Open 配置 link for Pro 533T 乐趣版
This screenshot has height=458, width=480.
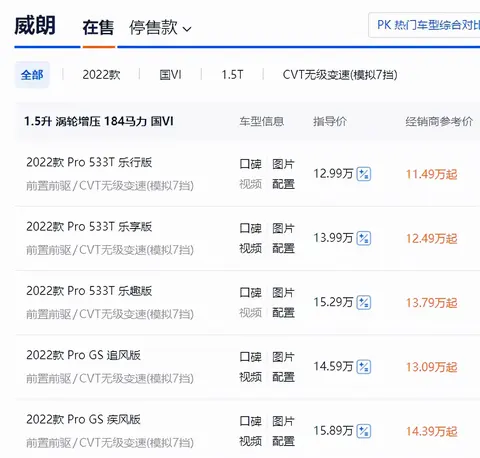pos(283,313)
